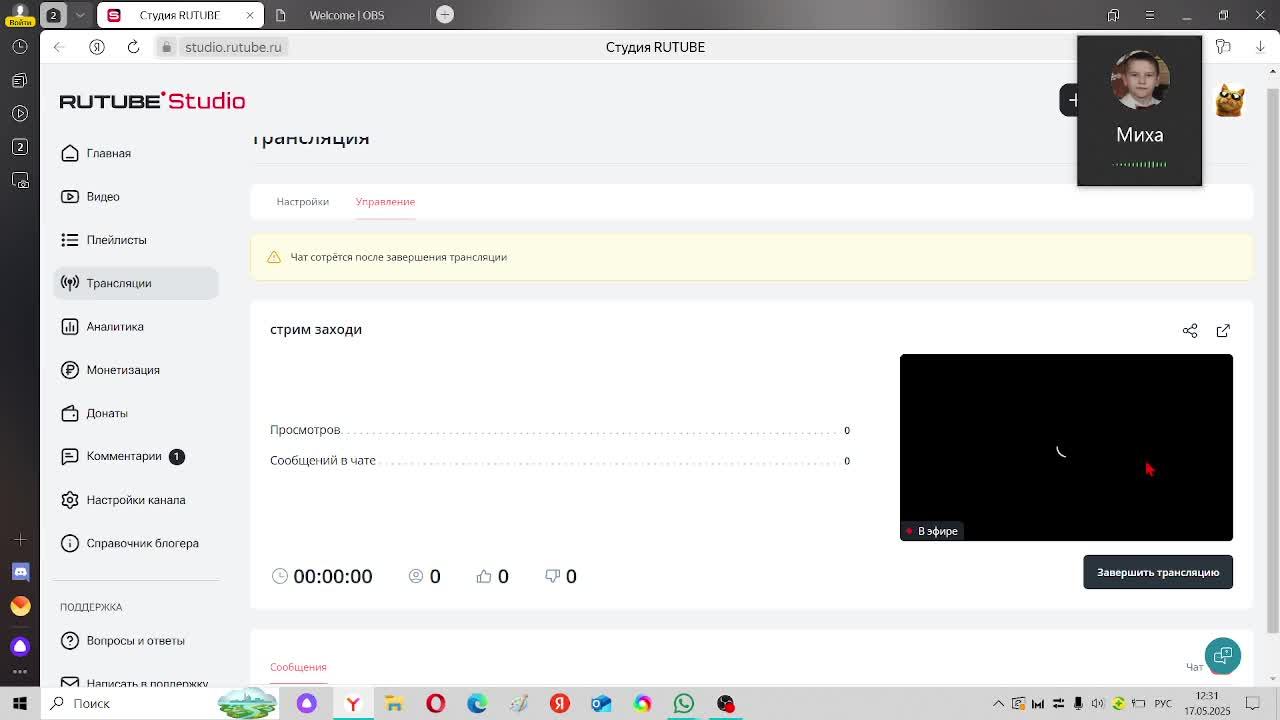This screenshot has height=720, width=1280.
Task: Open Microsoft Edge in taskbar
Action: (x=477, y=703)
